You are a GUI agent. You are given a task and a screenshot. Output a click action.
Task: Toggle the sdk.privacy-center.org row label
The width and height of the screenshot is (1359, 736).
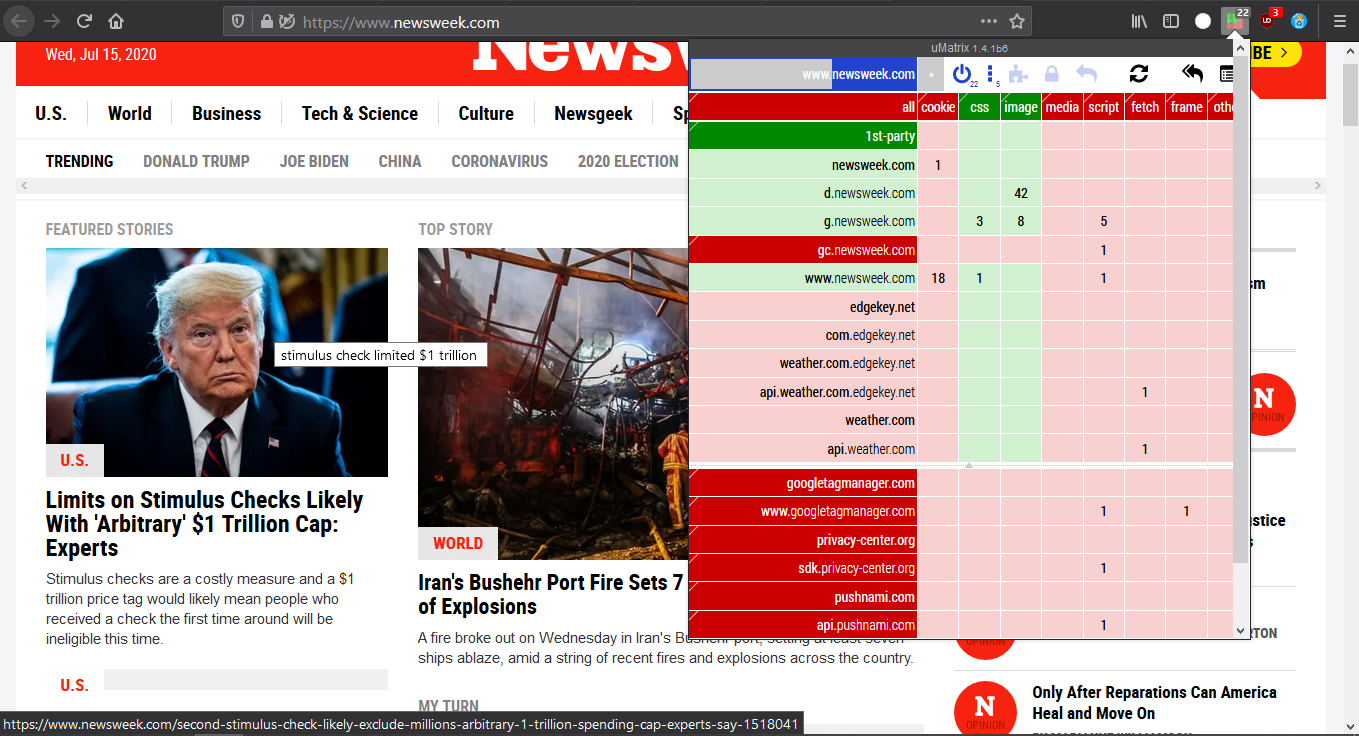point(803,568)
